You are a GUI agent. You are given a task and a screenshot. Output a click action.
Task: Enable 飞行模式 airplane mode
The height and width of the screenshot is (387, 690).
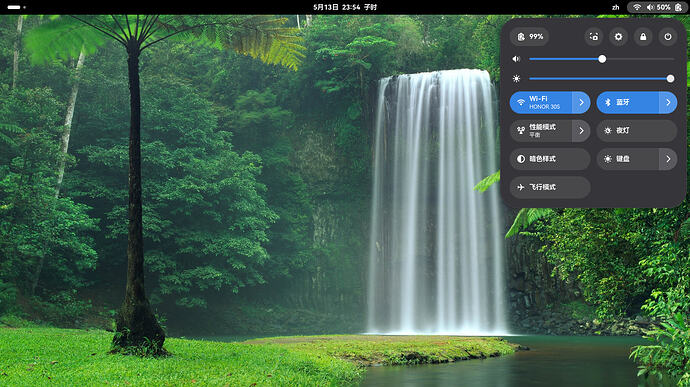point(550,187)
